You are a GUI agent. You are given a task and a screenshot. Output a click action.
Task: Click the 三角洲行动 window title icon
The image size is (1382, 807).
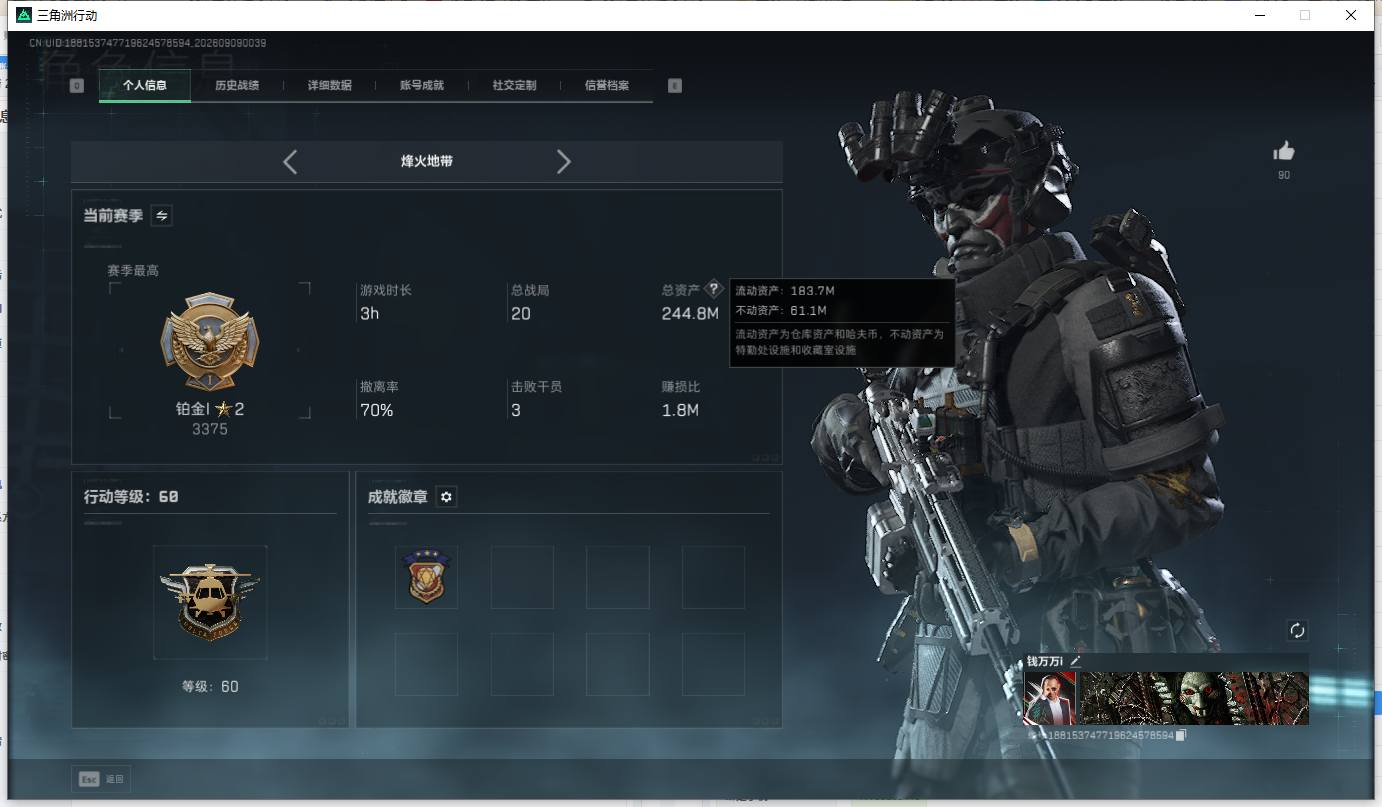pos(24,15)
